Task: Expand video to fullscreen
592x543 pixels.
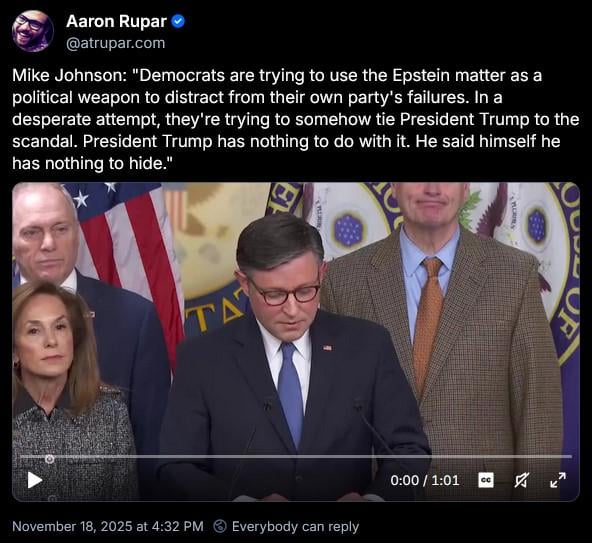Action: click(x=558, y=480)
